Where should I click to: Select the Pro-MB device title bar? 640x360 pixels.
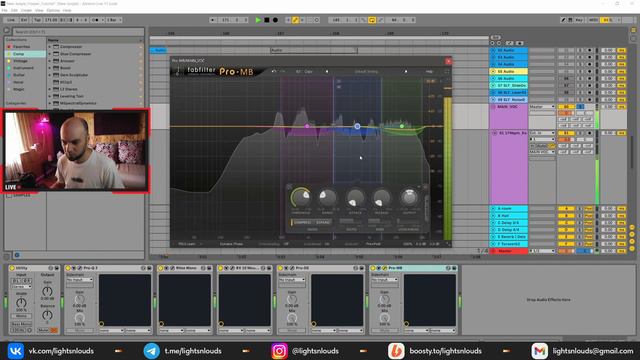point(413,268)
